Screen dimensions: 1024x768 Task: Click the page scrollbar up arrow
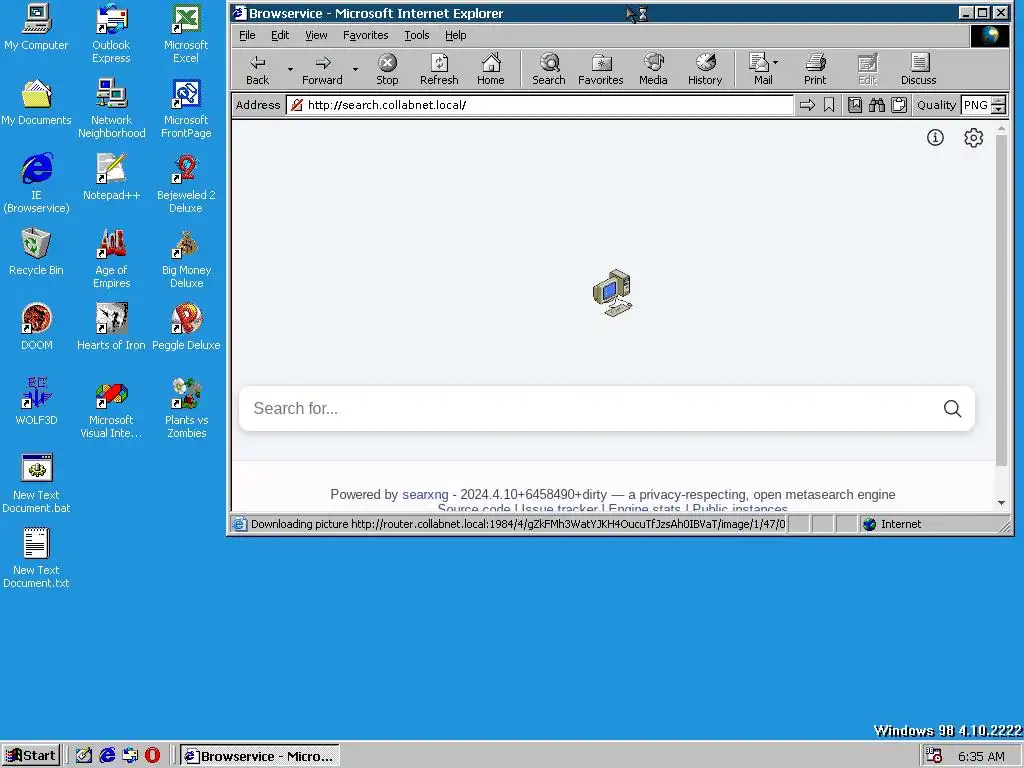click(x=1001, y=130)
